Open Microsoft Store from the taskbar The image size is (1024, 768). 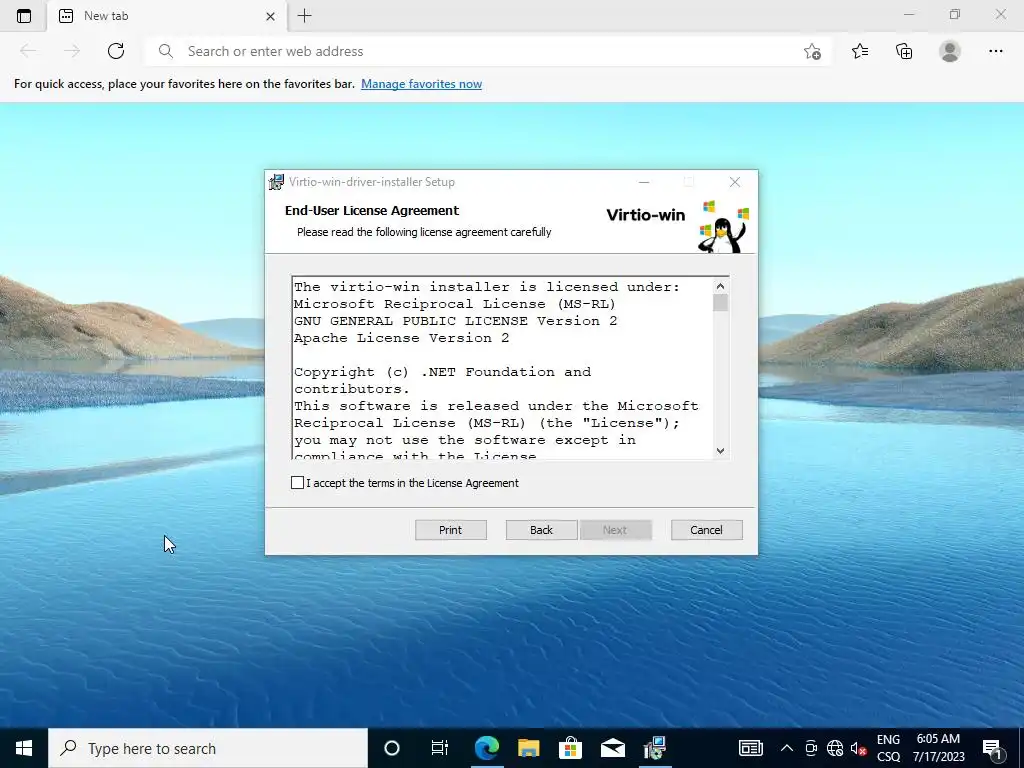coord(570,748)
